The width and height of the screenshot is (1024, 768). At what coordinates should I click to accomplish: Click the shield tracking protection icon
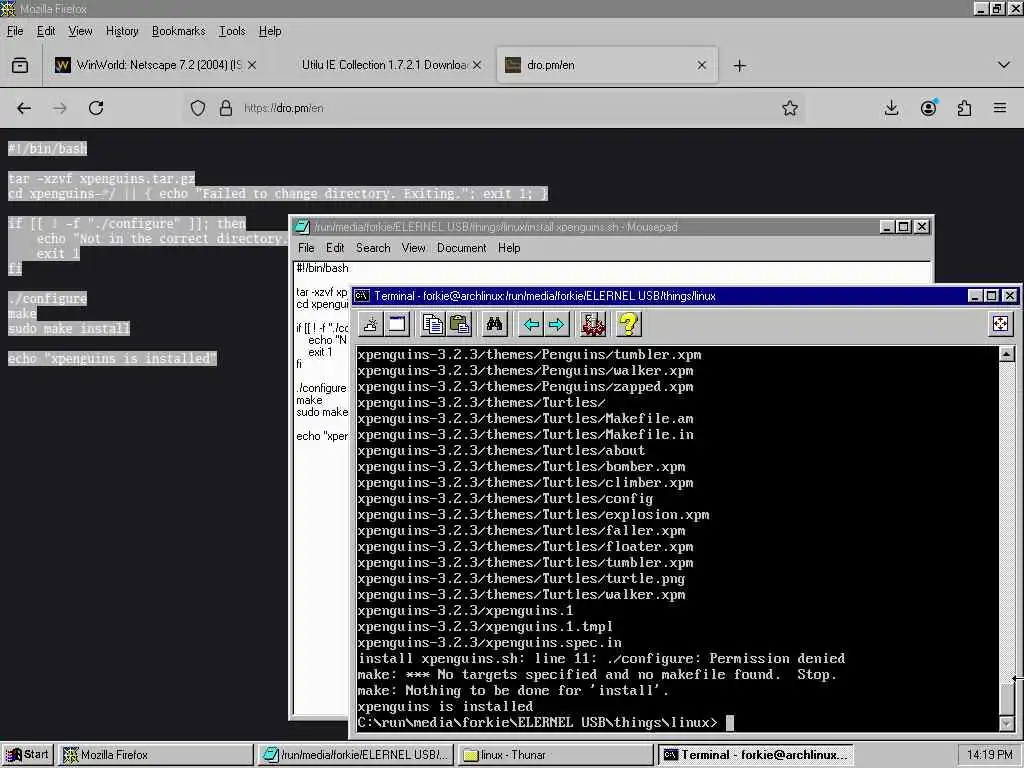[x=198, y=108]
